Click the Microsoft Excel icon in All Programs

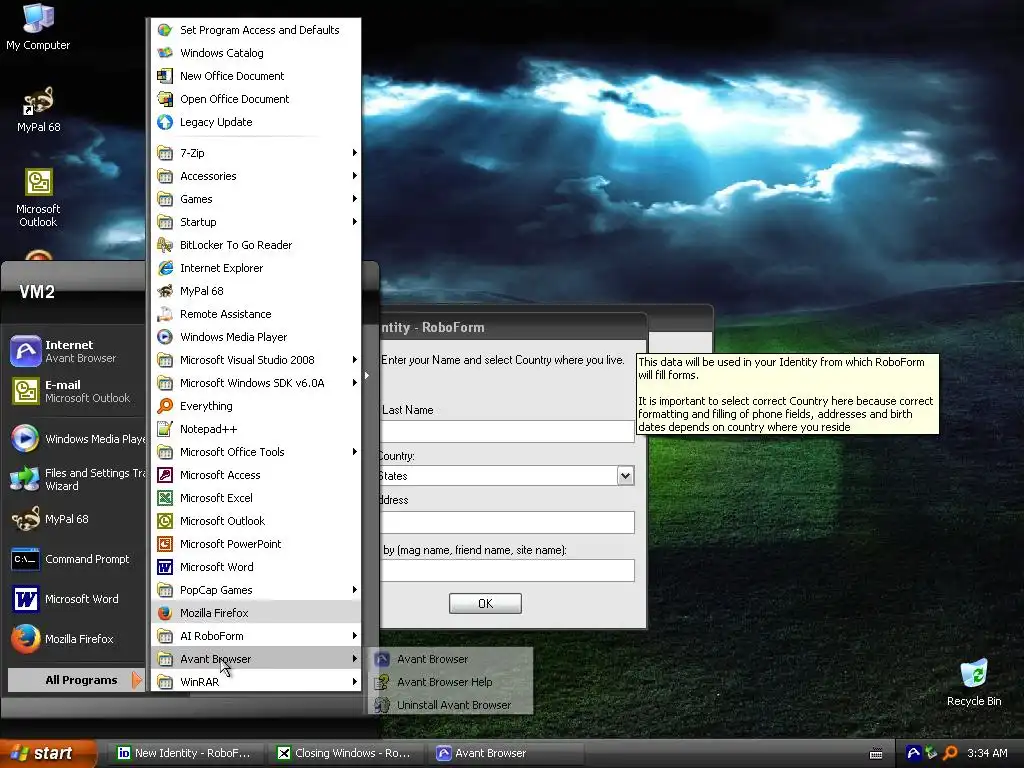165,498
